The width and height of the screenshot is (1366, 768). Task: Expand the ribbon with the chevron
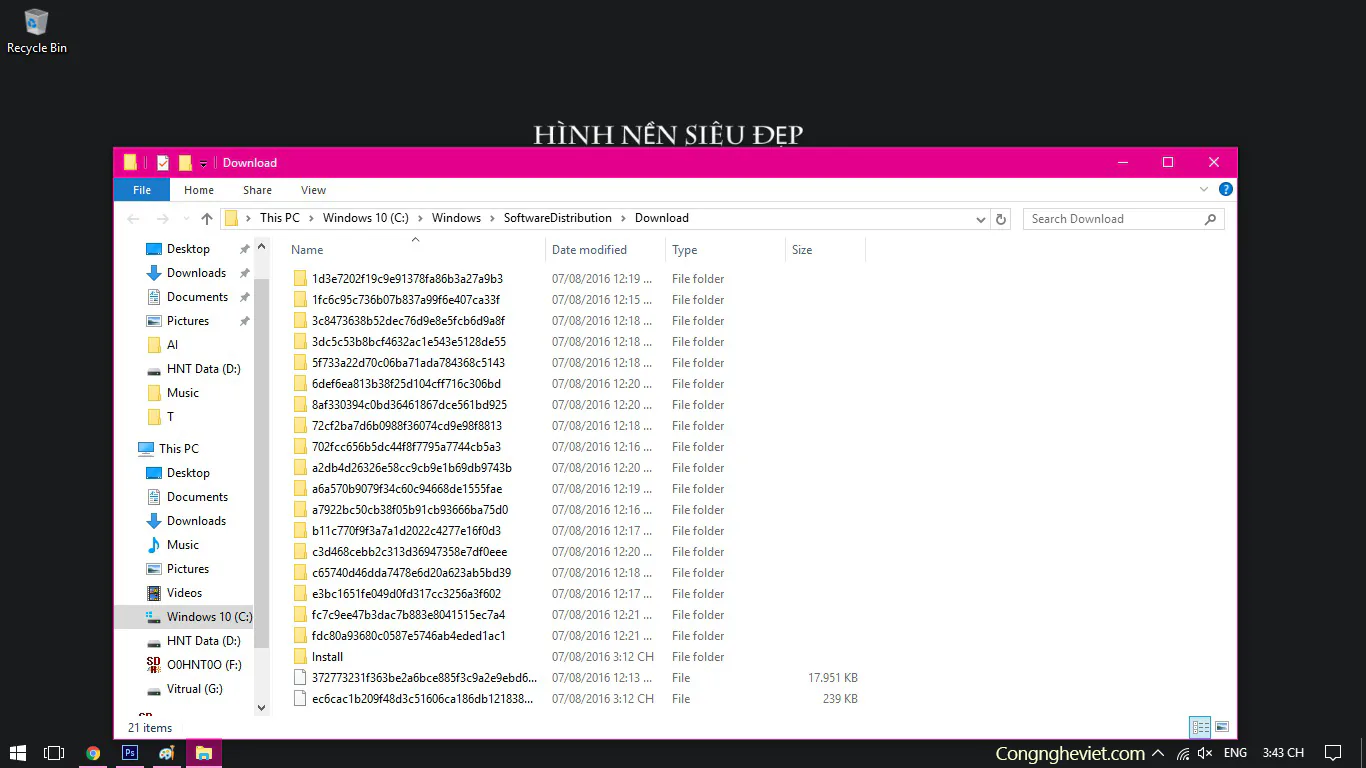click(x=1204, y=189)
